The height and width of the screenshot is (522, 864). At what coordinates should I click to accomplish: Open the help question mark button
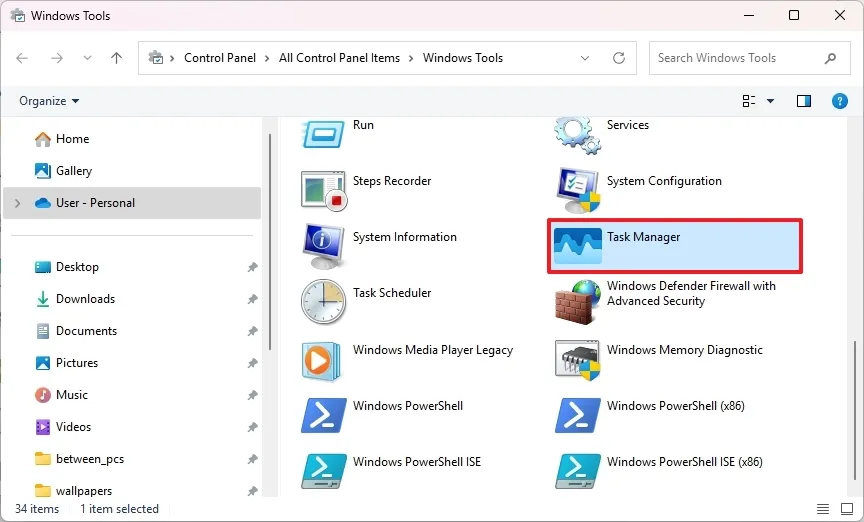[839, 101]
